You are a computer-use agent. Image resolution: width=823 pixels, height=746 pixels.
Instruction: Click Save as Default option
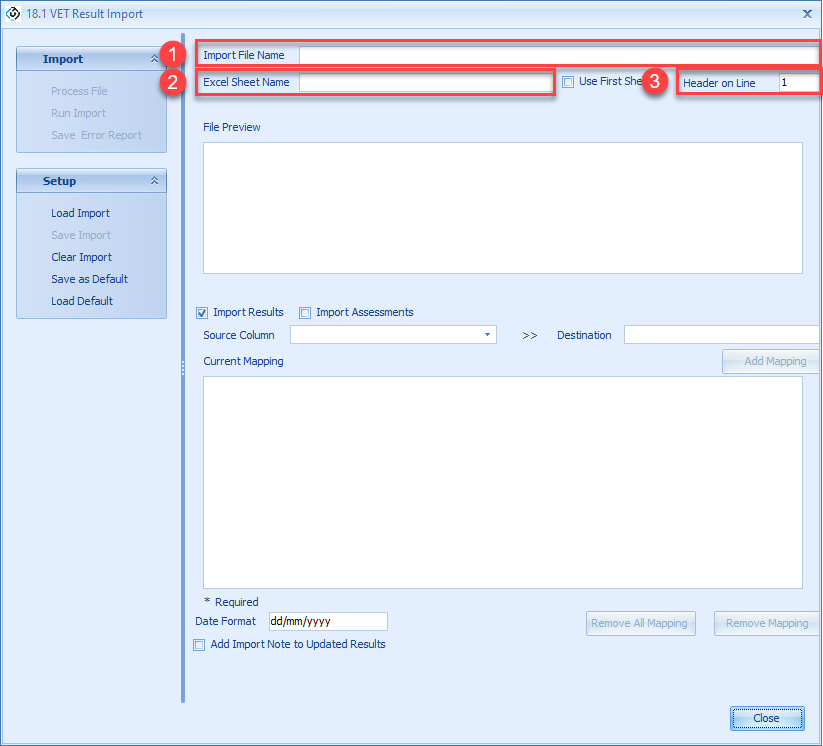[89, 279]
